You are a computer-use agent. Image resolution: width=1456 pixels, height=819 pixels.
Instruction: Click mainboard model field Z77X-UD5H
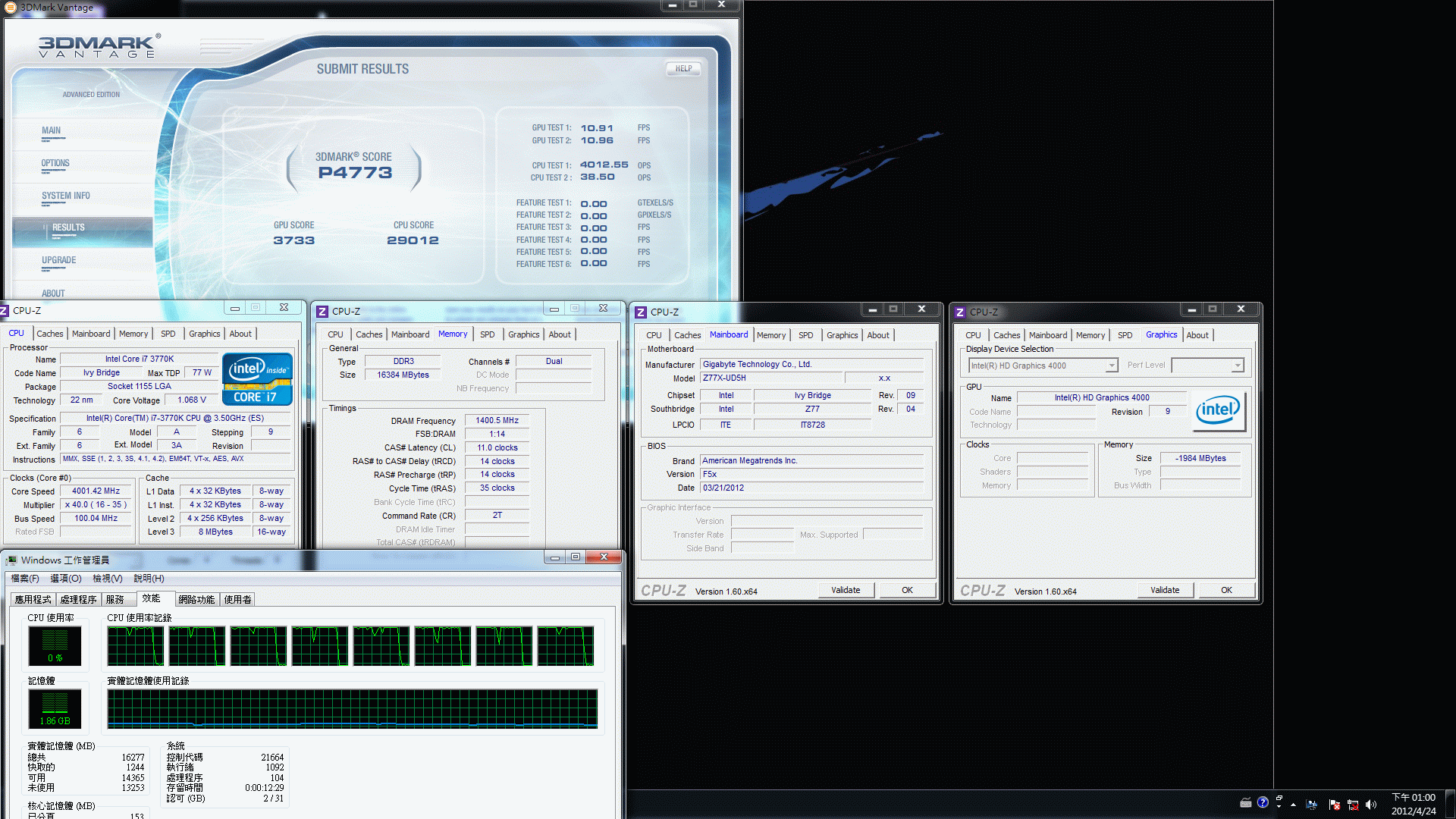(x=770, y=378)
